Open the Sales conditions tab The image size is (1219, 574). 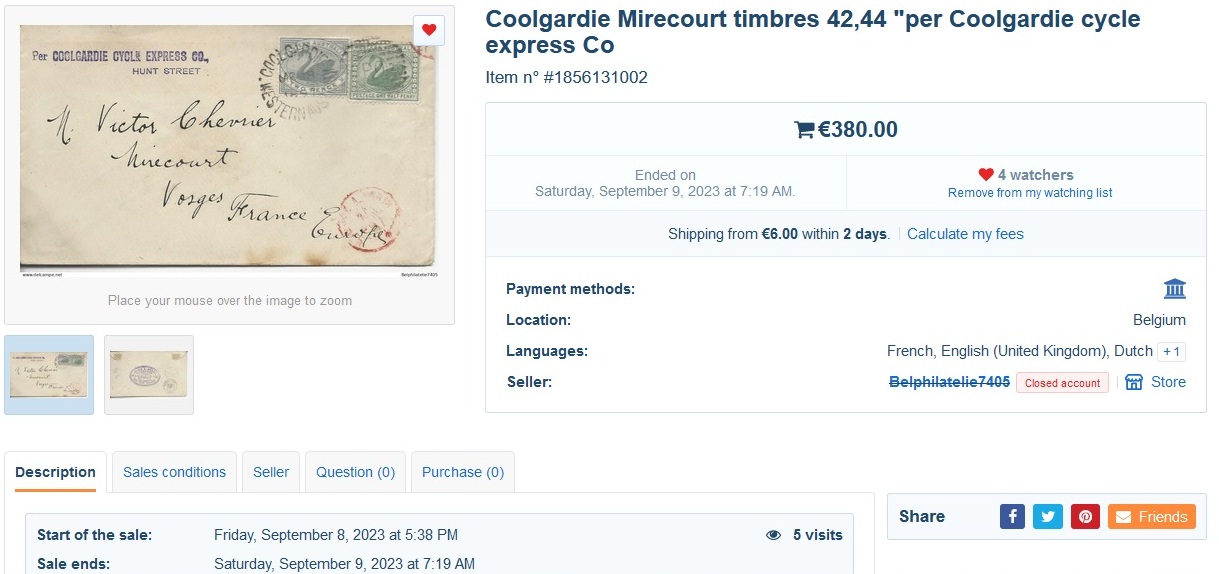pyautogui.click(x=174, y=472)
